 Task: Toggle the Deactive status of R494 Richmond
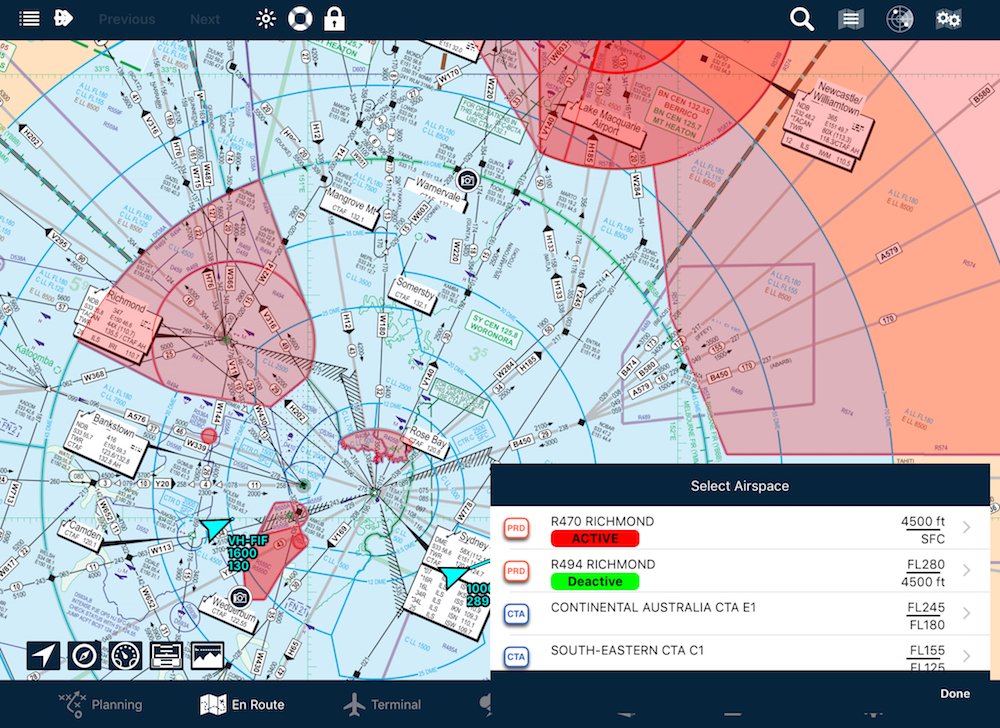[x=595, y=581]
